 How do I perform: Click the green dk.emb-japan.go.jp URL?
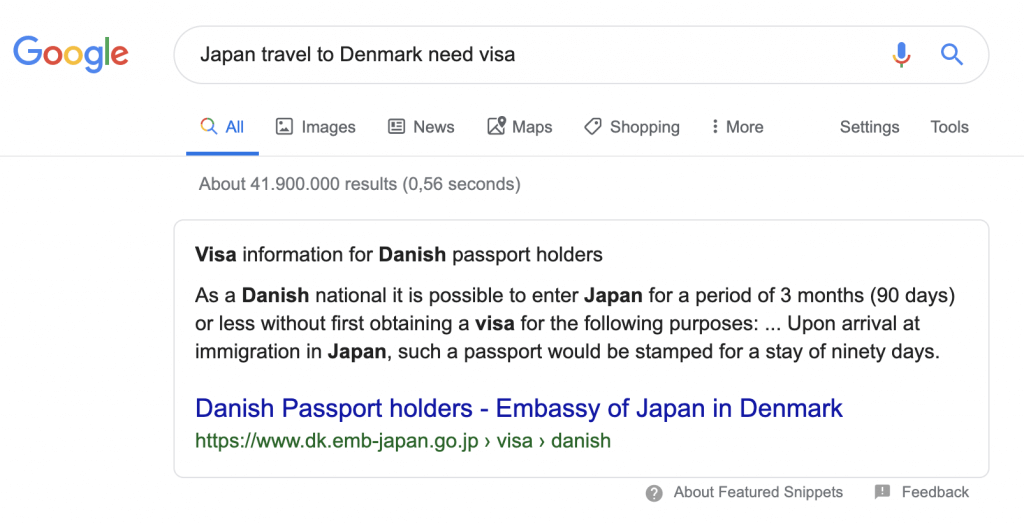[403, 440]
